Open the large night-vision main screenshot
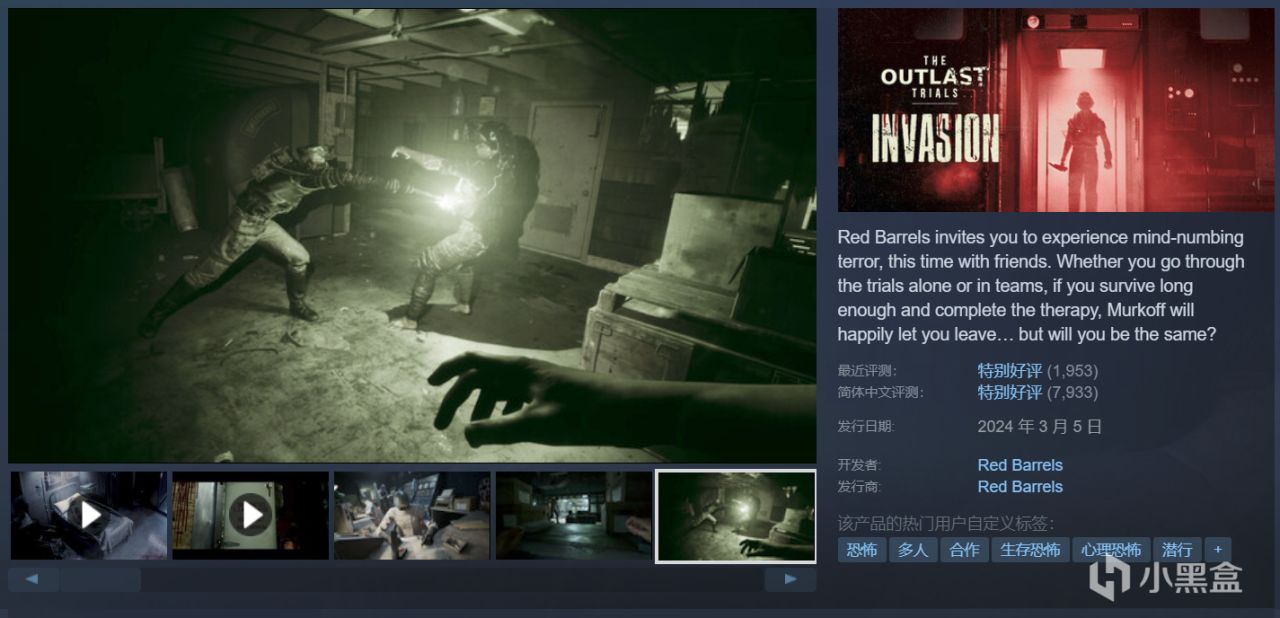1280x618 pixels. click(x=412, y=236)
